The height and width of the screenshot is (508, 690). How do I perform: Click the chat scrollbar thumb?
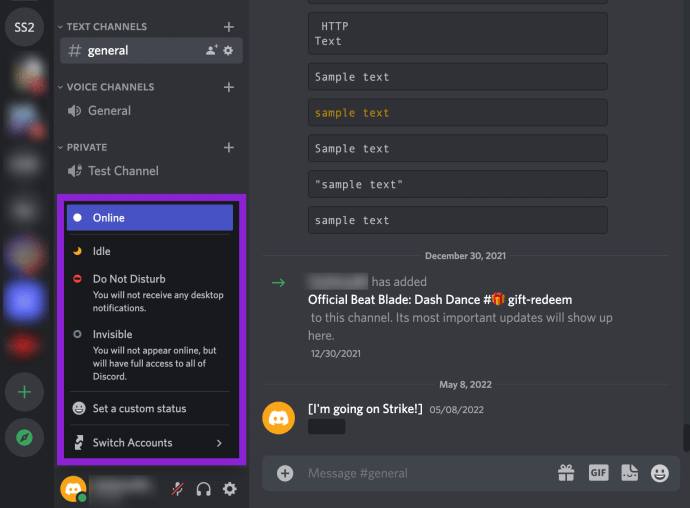click(686, 438)
